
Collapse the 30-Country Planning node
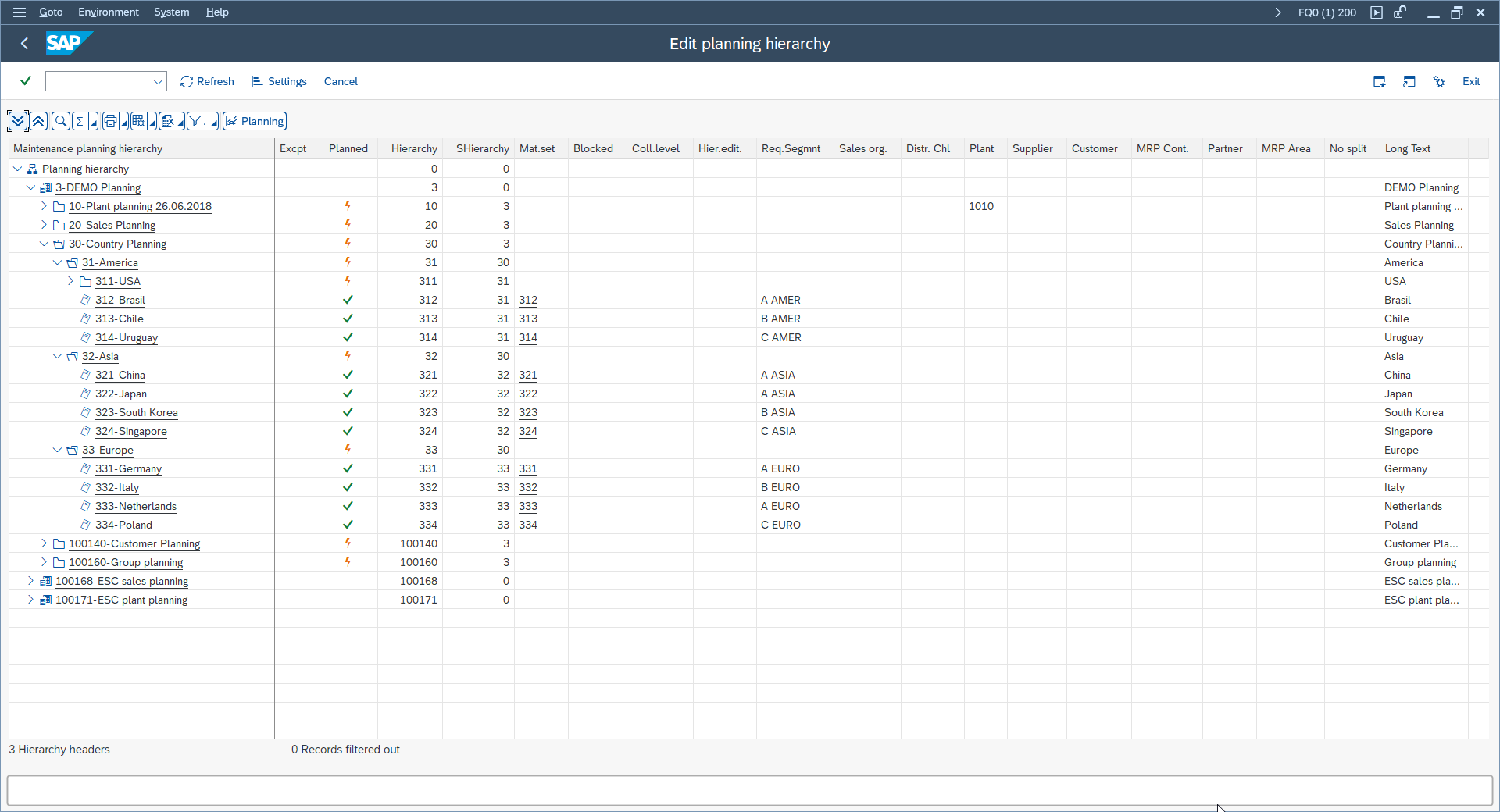point(44,244)
